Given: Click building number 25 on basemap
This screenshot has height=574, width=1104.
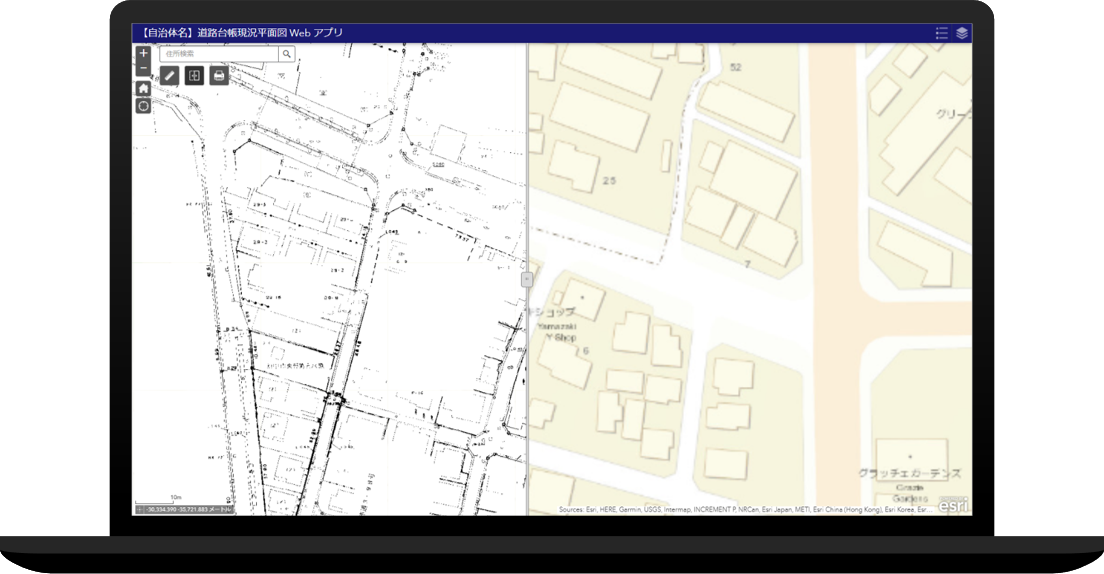Looking at the screenshot, I should 610,181.
